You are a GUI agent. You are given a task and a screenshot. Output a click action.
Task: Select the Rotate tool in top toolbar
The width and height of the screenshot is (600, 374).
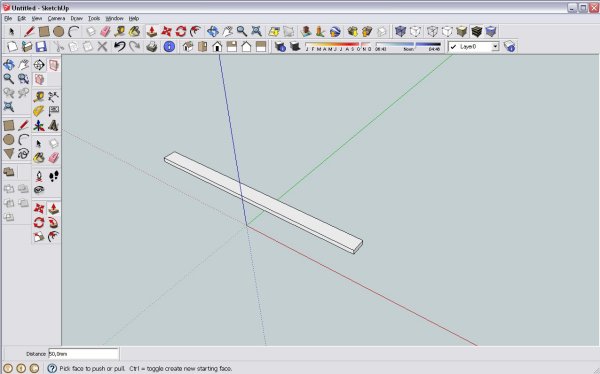pyautogui.click(x=181, y=31)
